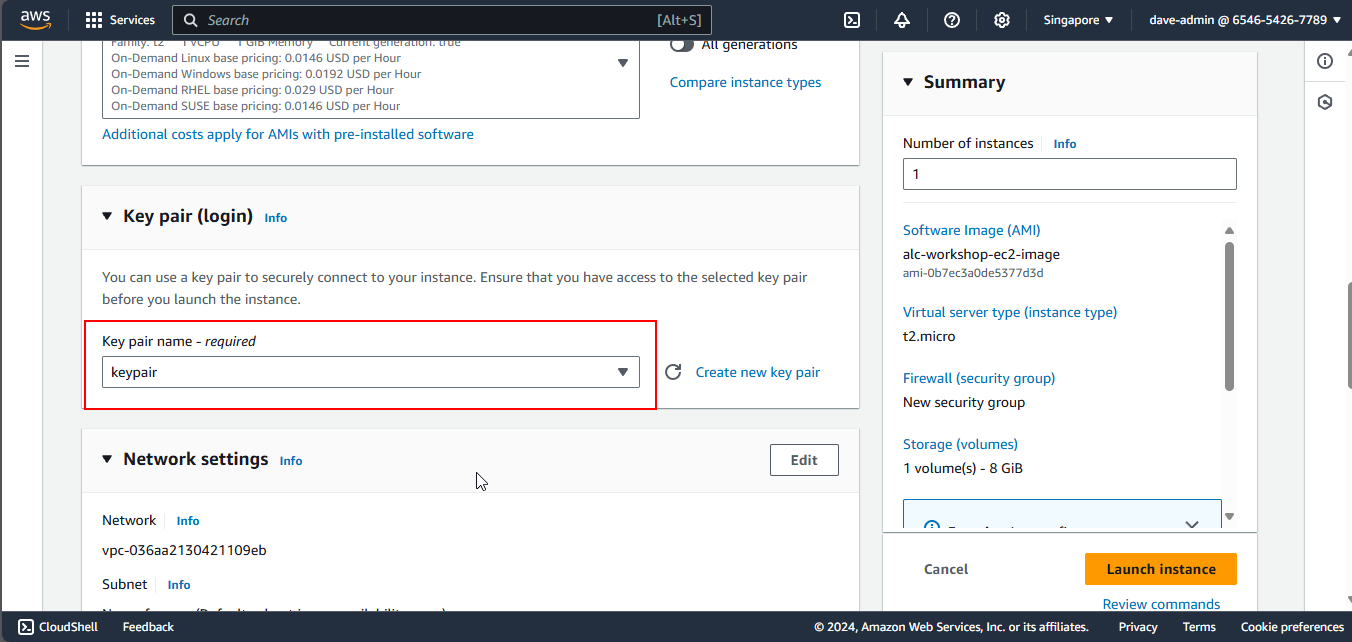
Task: Click the orange Launch instance button
Action: (x=1160, y=569)
